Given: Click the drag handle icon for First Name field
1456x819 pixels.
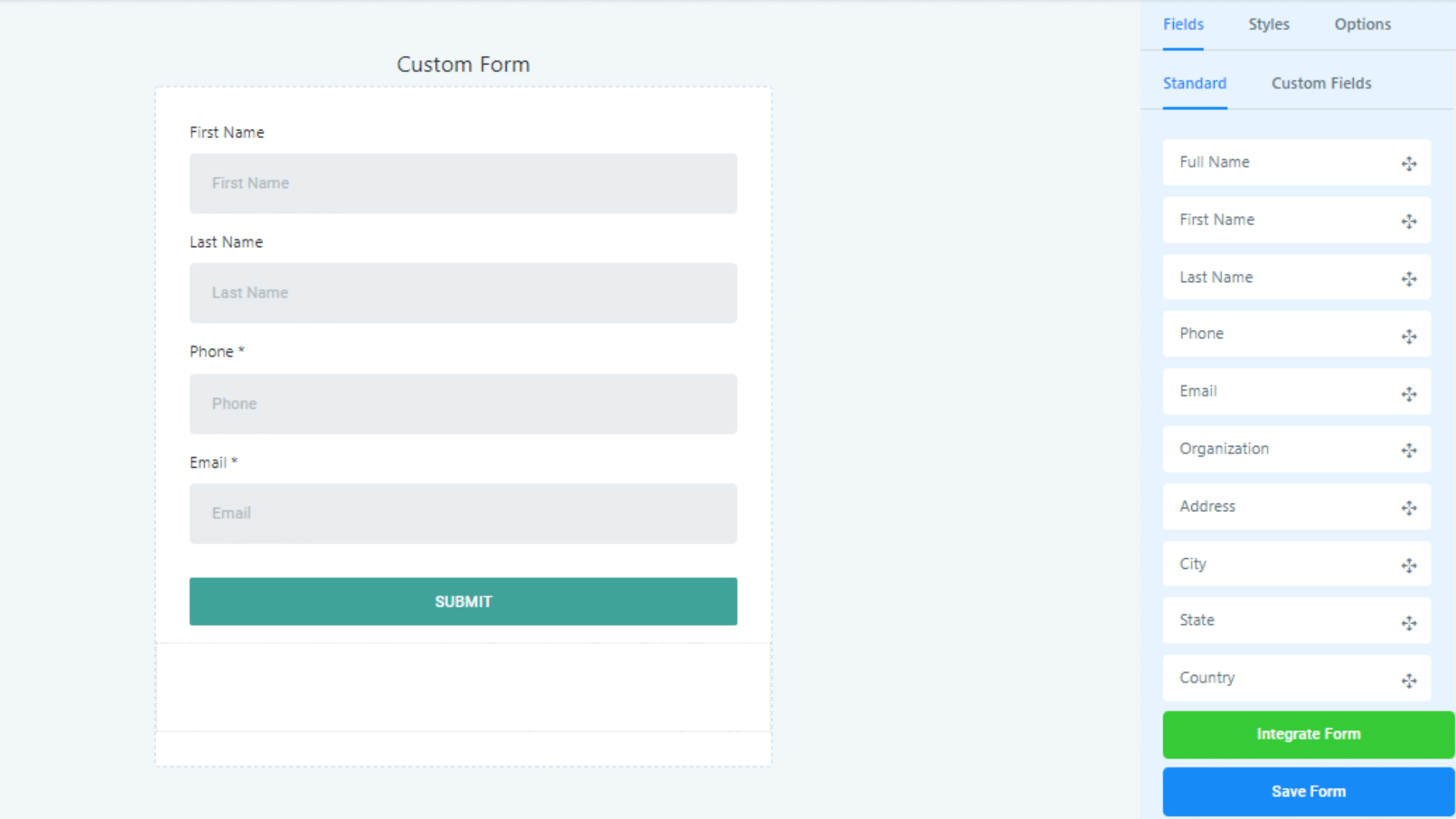Looking at the screenshot, I should (1409, 221).
